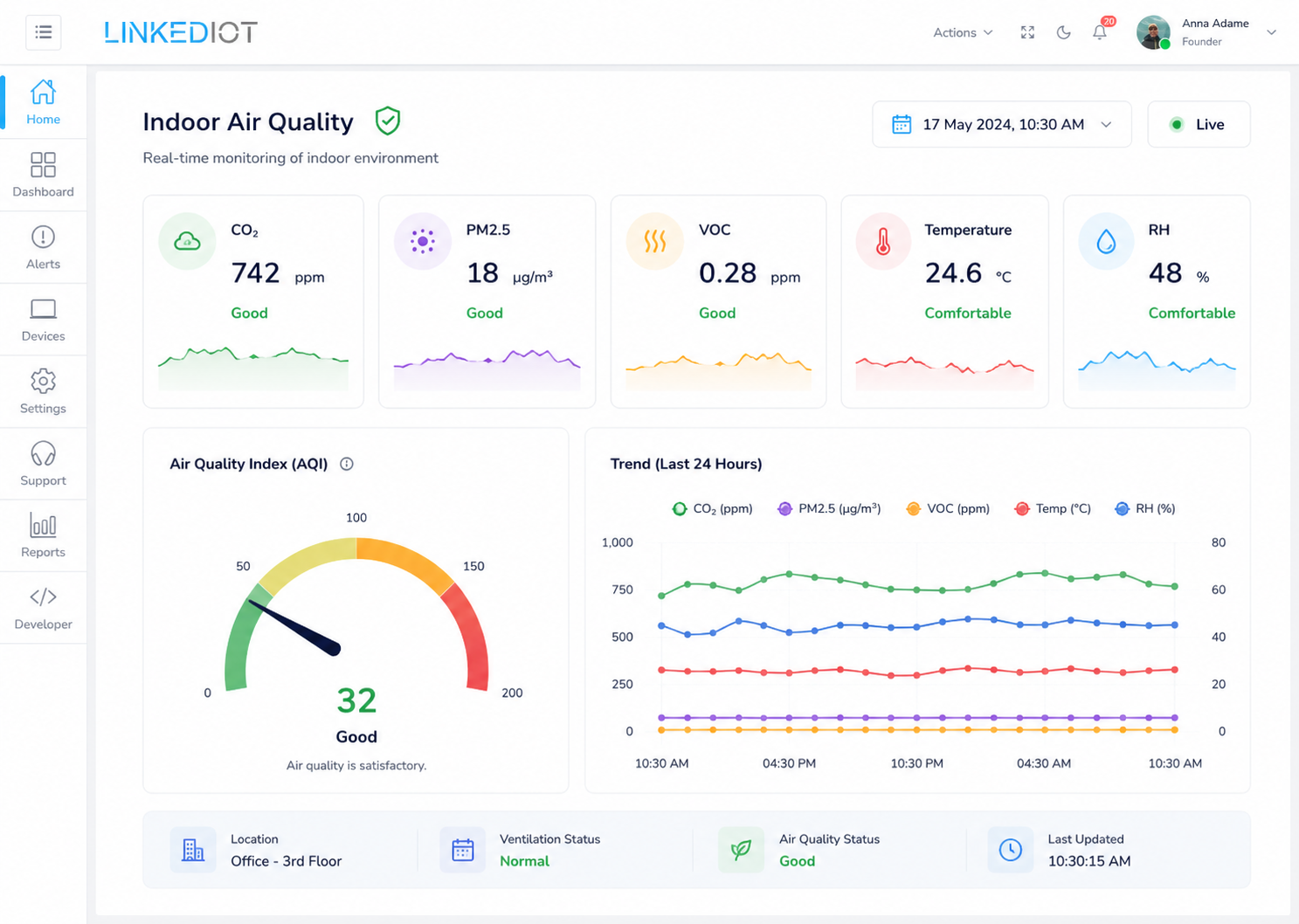
Task: Hide the RH (%) legend series
Action: (x=1145, y=508)
